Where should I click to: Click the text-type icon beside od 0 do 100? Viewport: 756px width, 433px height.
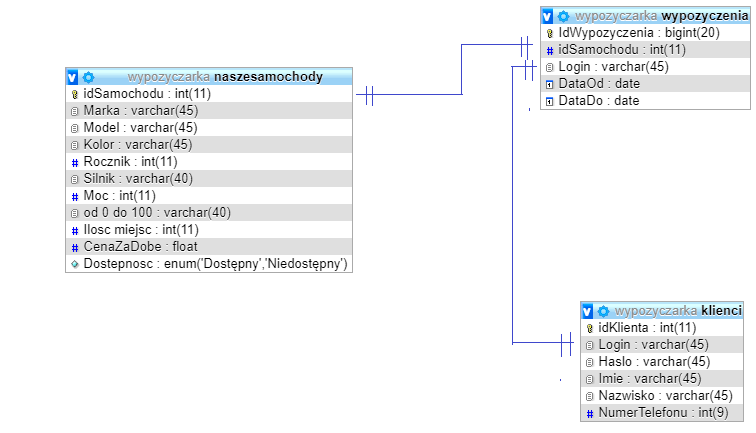[x=74, y=213]
